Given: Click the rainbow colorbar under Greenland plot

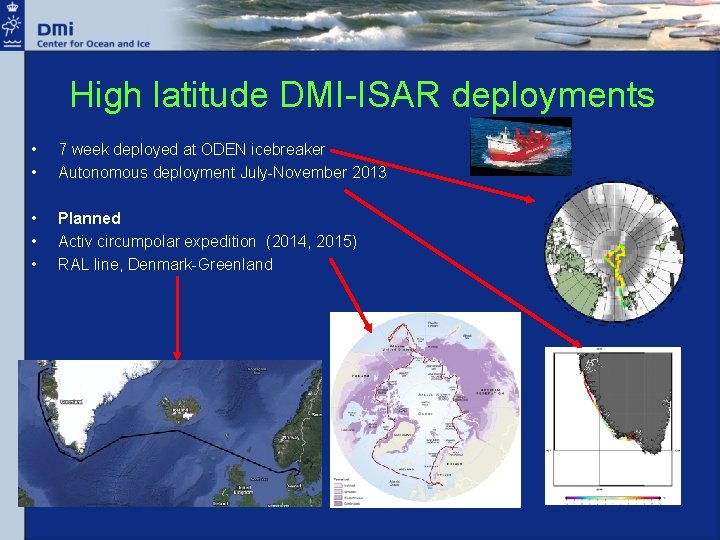Looking at the screenshot, I should coord(613,497).
